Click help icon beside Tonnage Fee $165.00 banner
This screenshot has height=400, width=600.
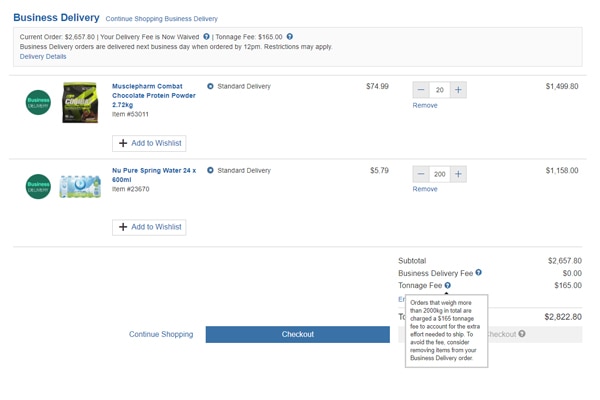click(290, 37)
